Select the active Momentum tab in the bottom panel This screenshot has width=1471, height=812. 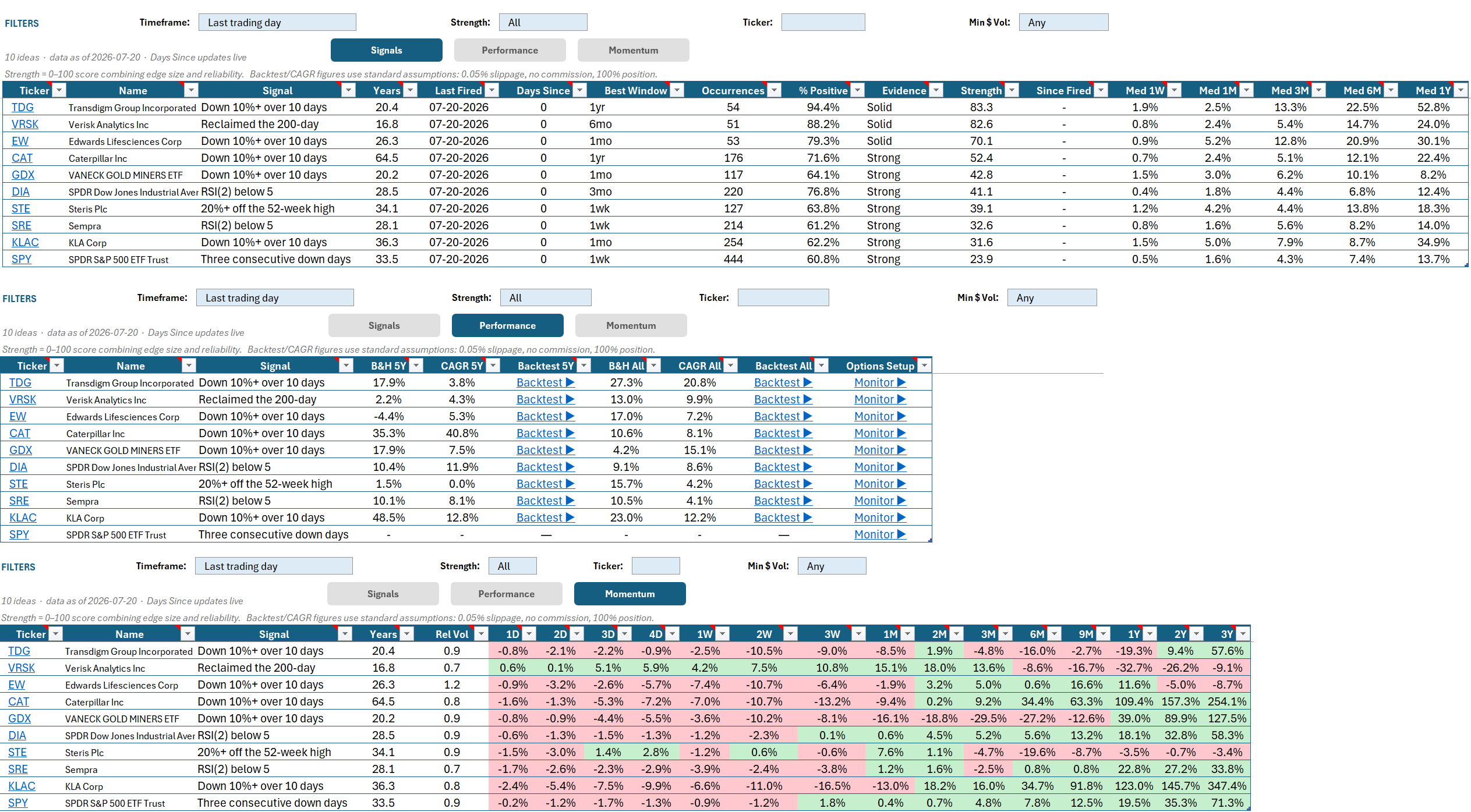630,594
